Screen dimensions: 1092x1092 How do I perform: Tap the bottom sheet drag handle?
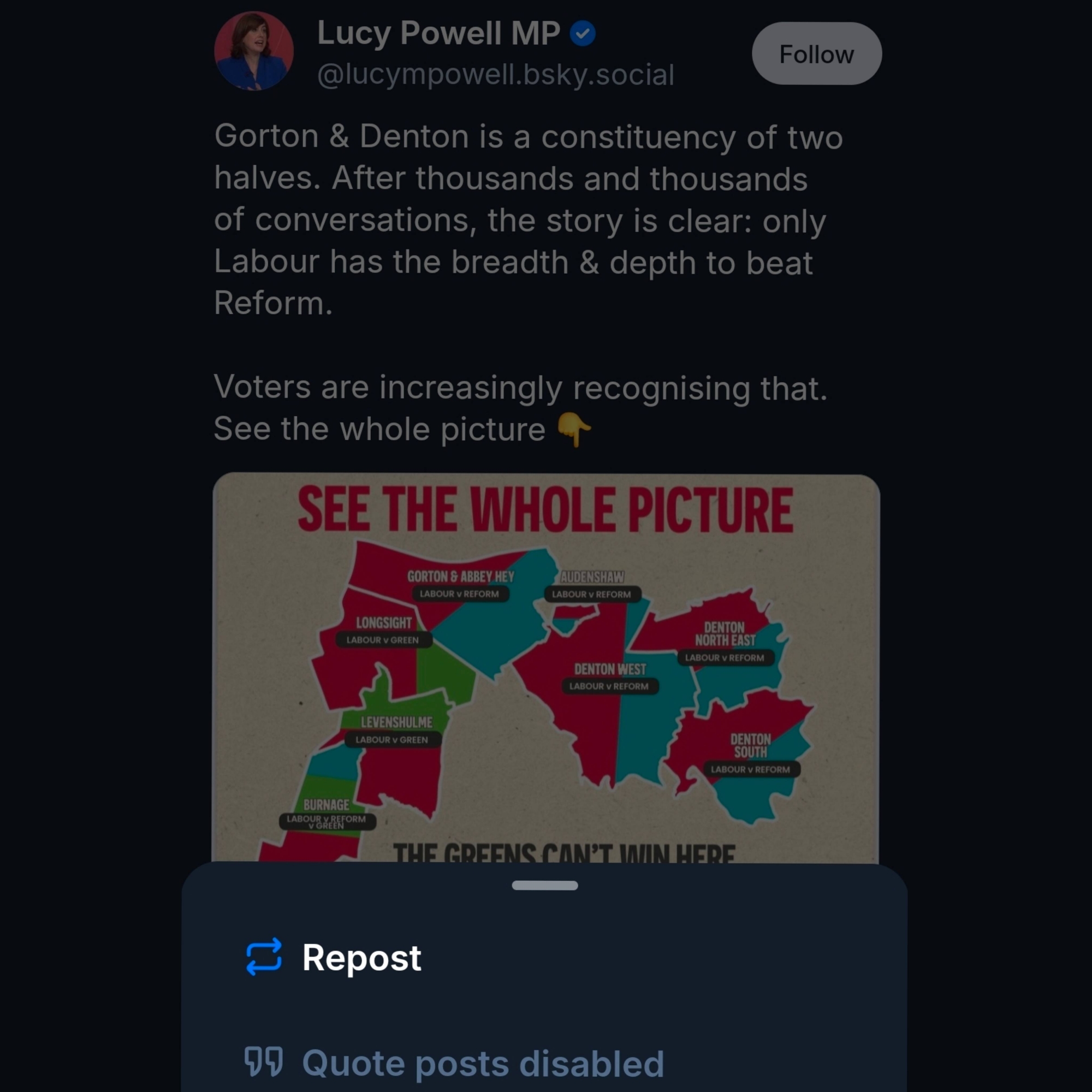click(544, 885)
